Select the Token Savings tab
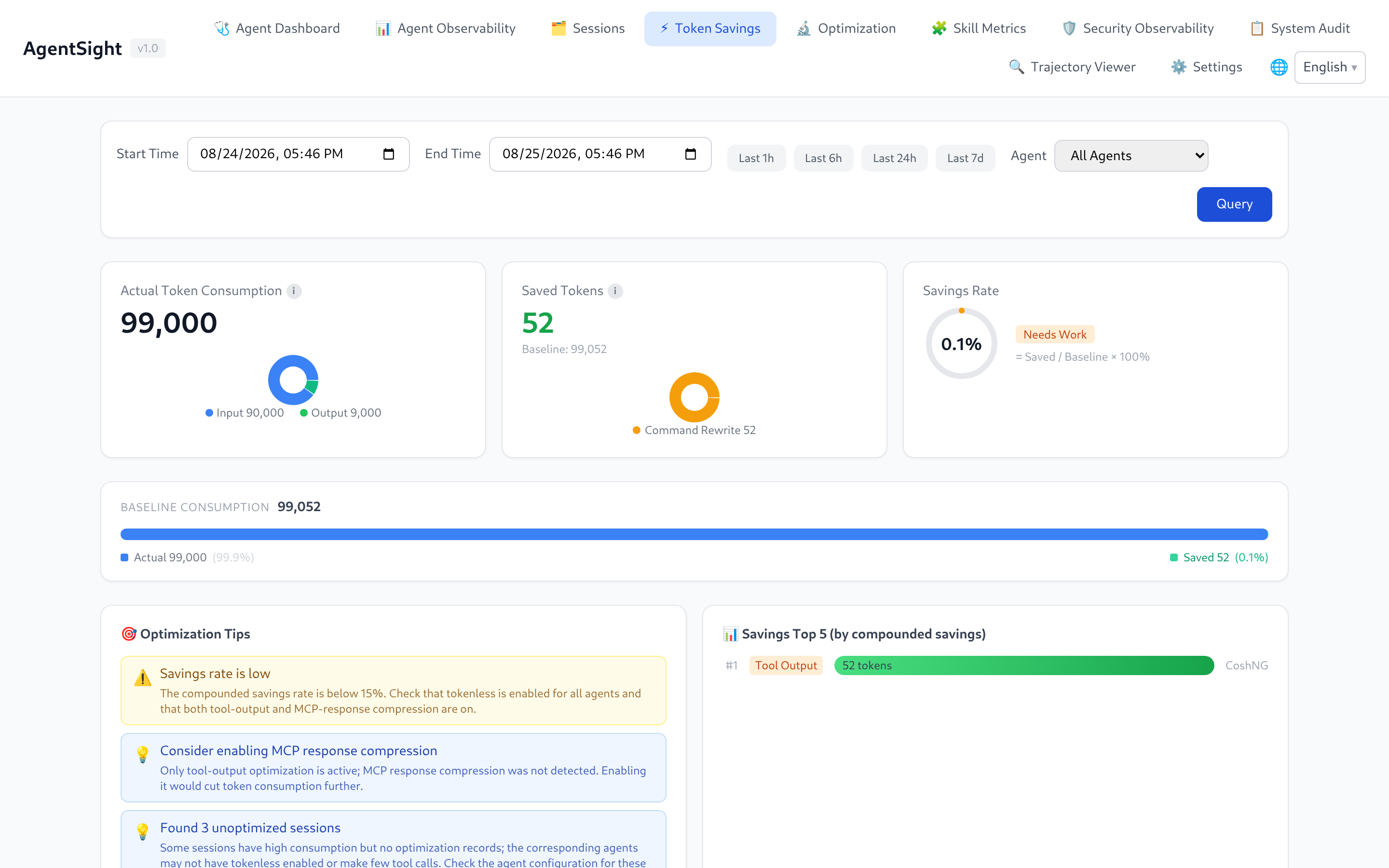 point(710,28)
